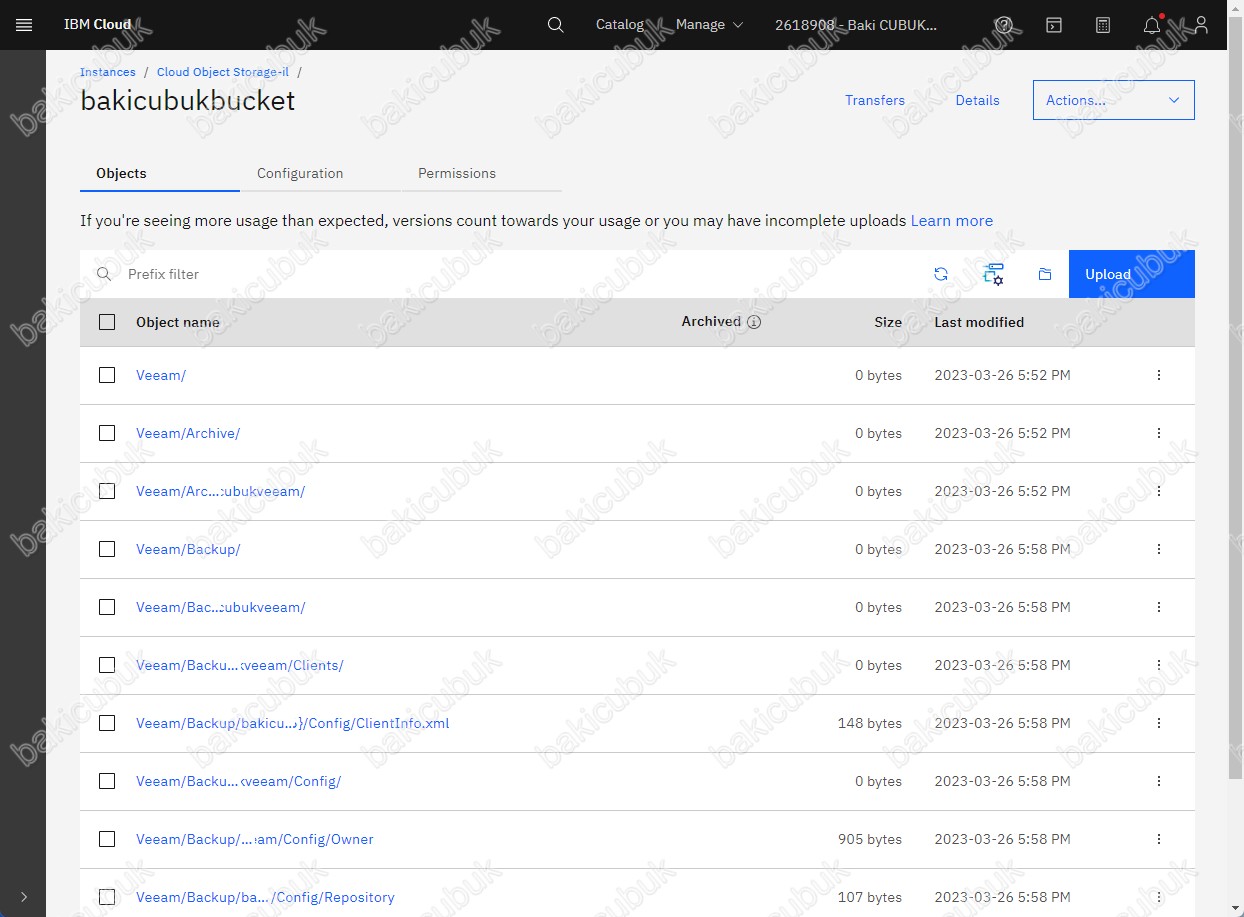Image resolution: width=1244 pixels, height=917 pixels.
Task: Open the Help question mark icon
Action: tap(1004, 25)
